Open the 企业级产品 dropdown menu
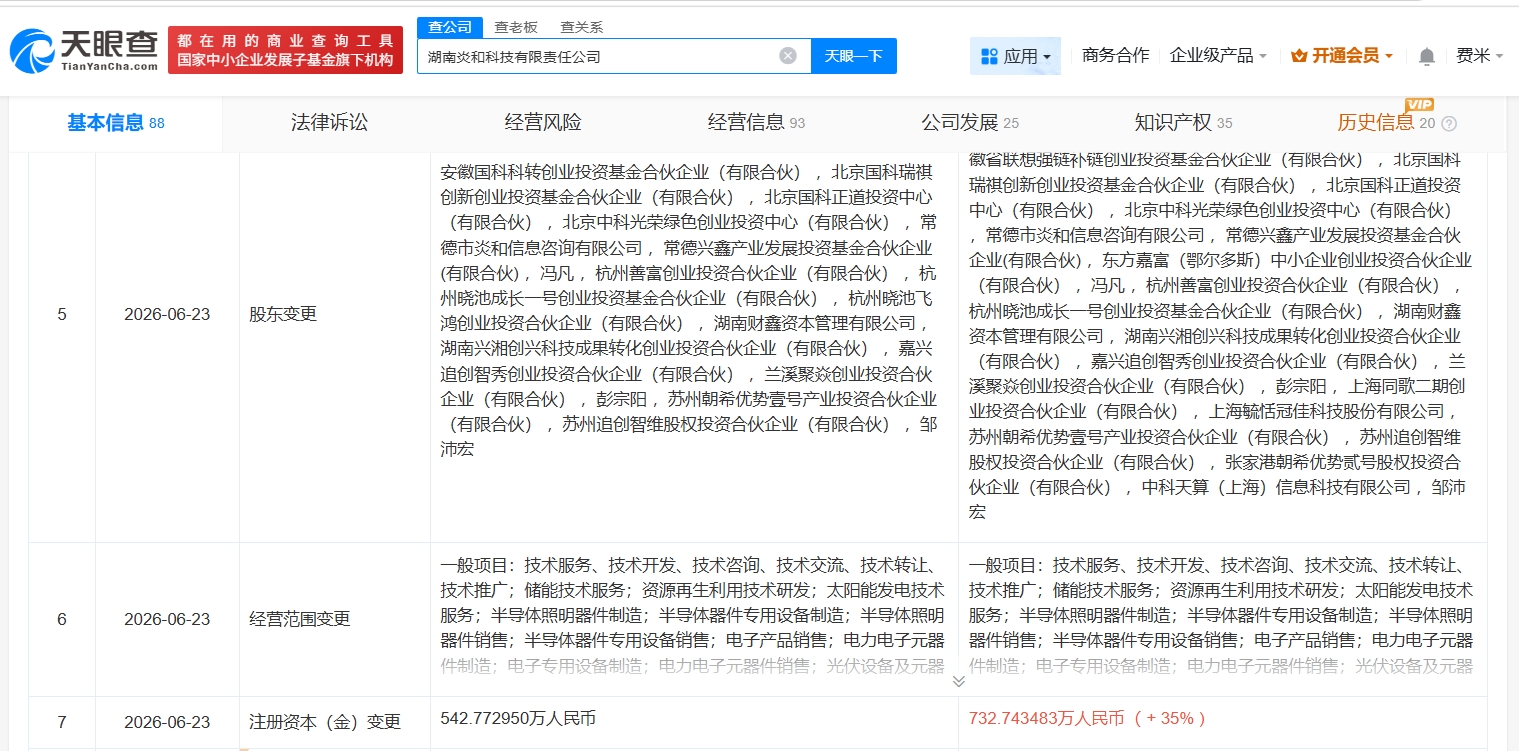The image size is (1519, 751). pyautogui.click(x=1218, y=56)
